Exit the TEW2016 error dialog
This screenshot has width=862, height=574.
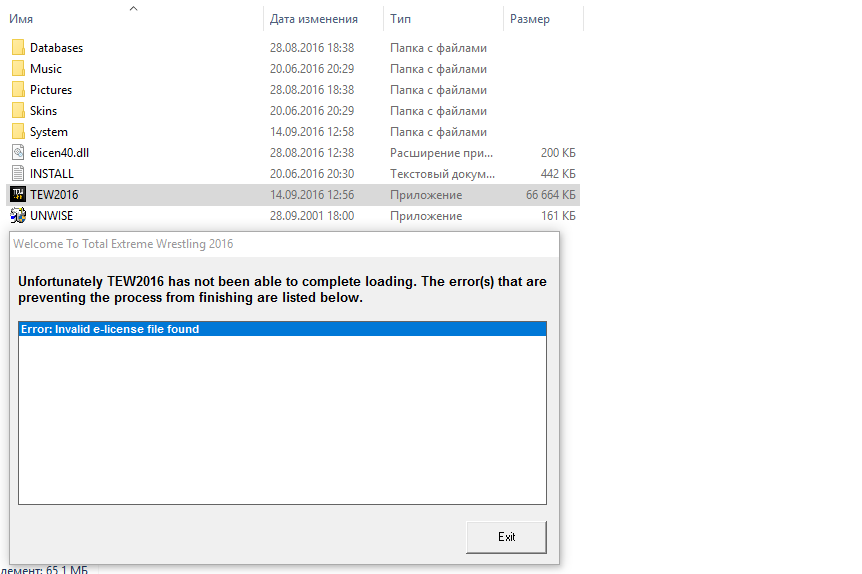click(x=506, y=537)
